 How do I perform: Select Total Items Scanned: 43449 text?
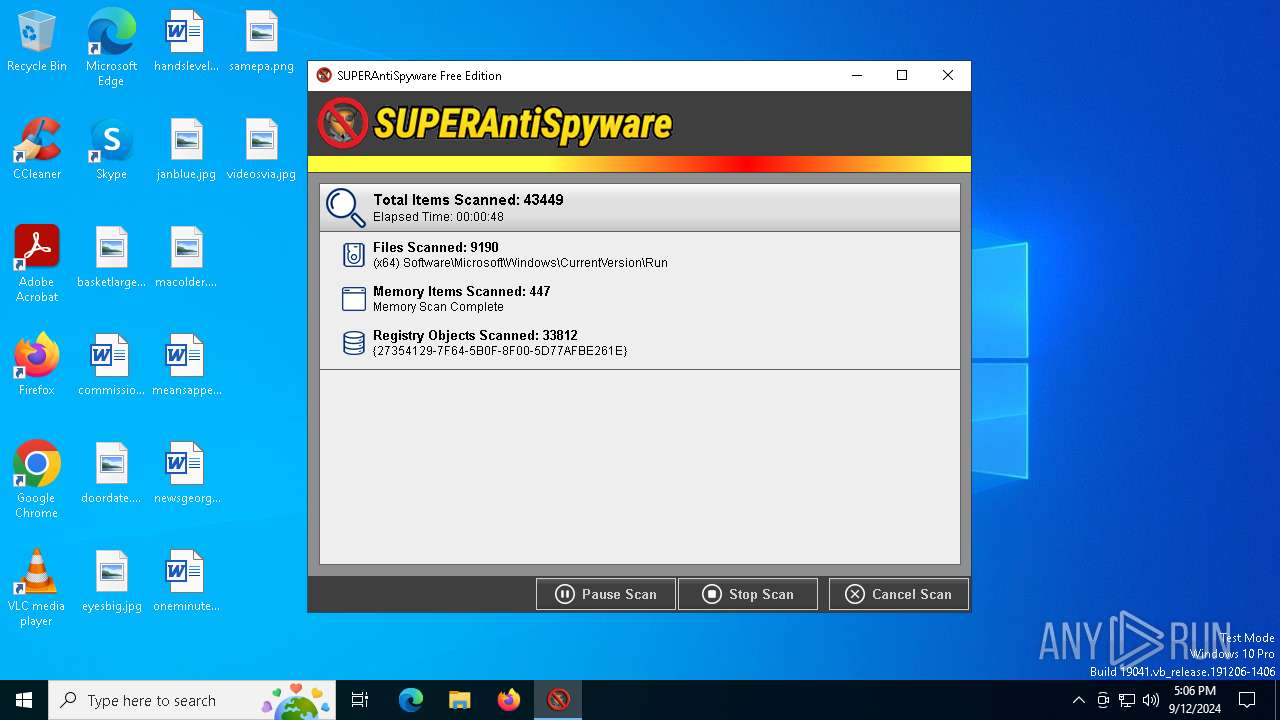[468, 200]
